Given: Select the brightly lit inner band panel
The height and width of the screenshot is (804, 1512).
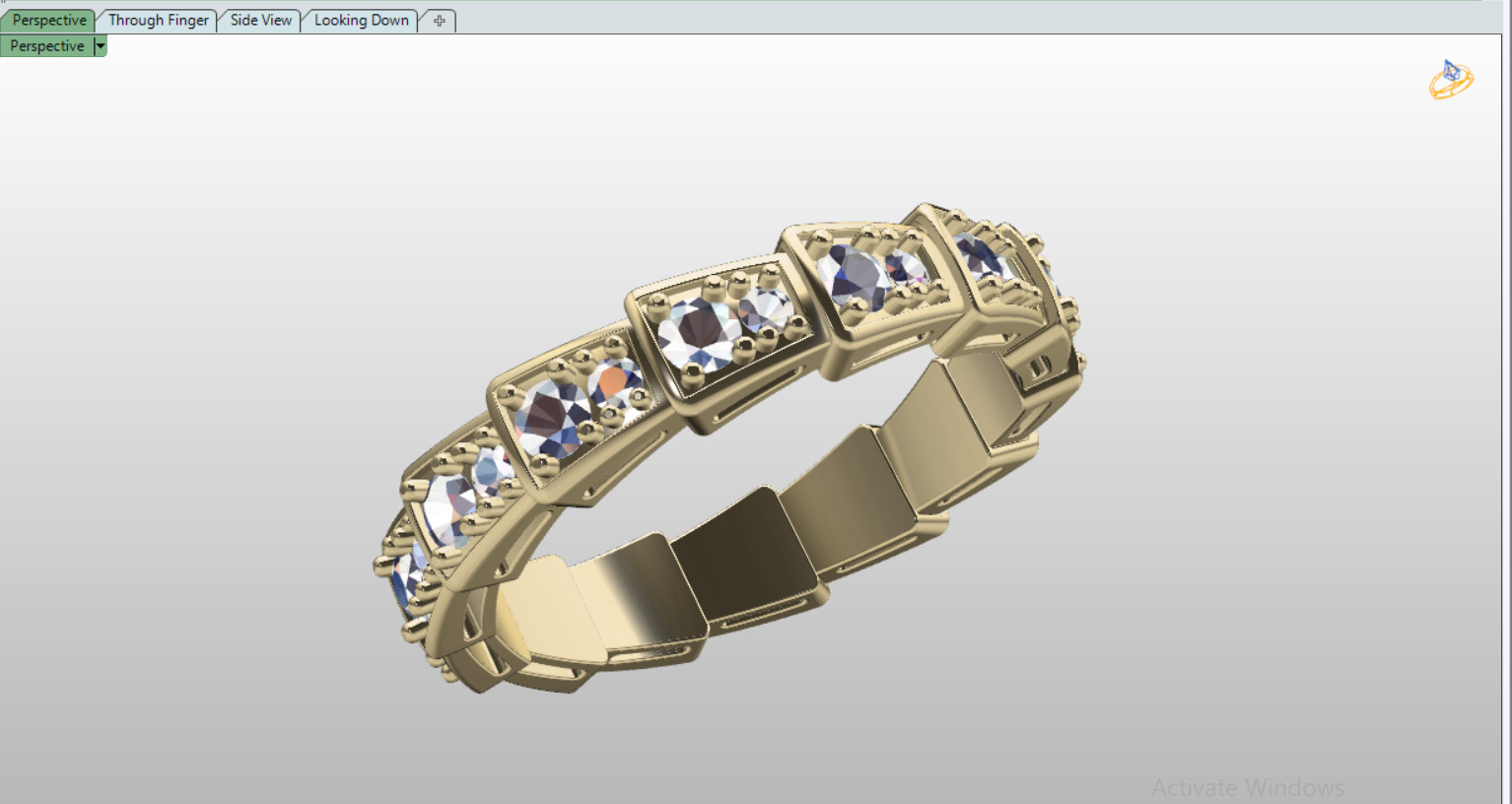Looking at the screenshot, I should click(635, 598).
